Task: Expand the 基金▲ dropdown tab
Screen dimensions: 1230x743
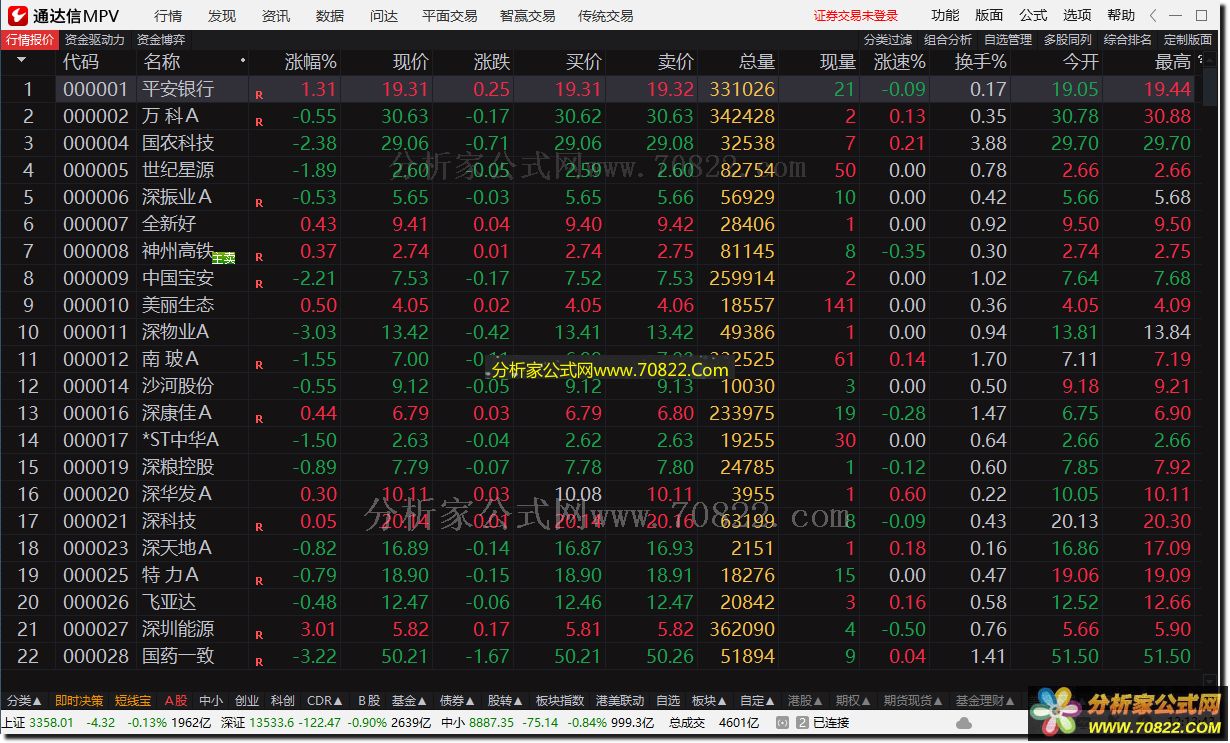Action: pos(409,701)
